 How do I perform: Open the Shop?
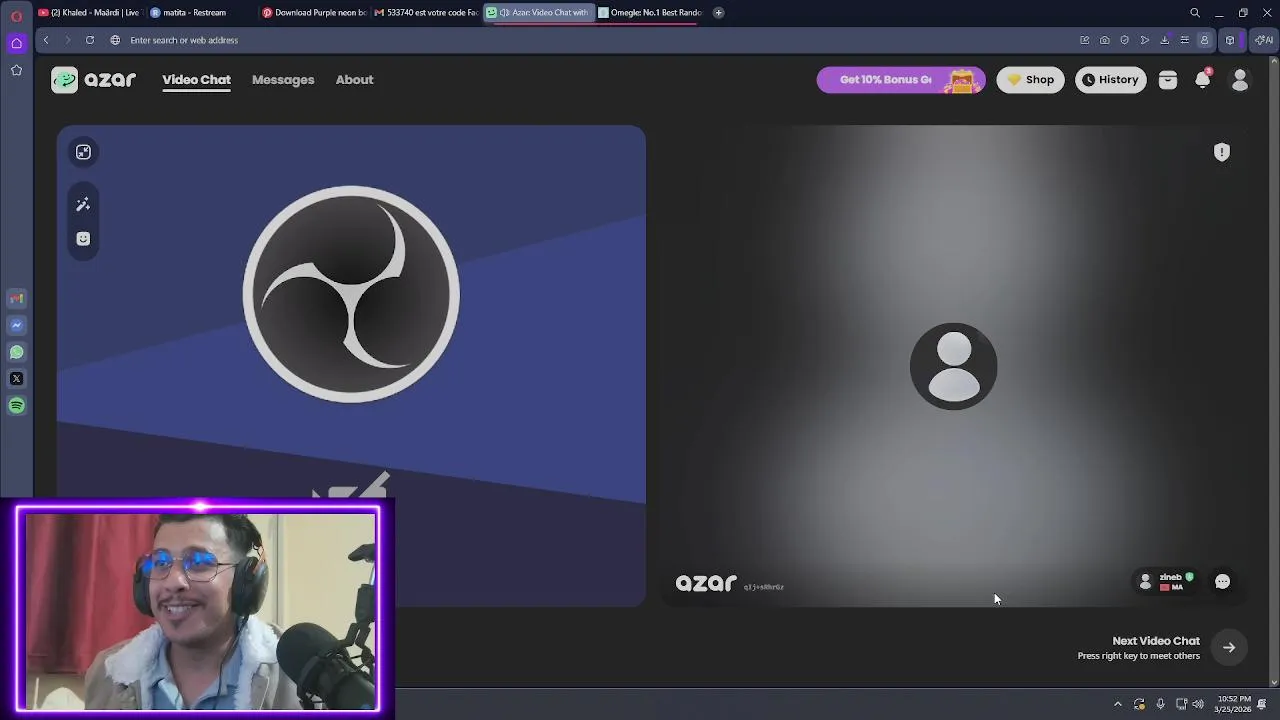[x=1030, y=80]
